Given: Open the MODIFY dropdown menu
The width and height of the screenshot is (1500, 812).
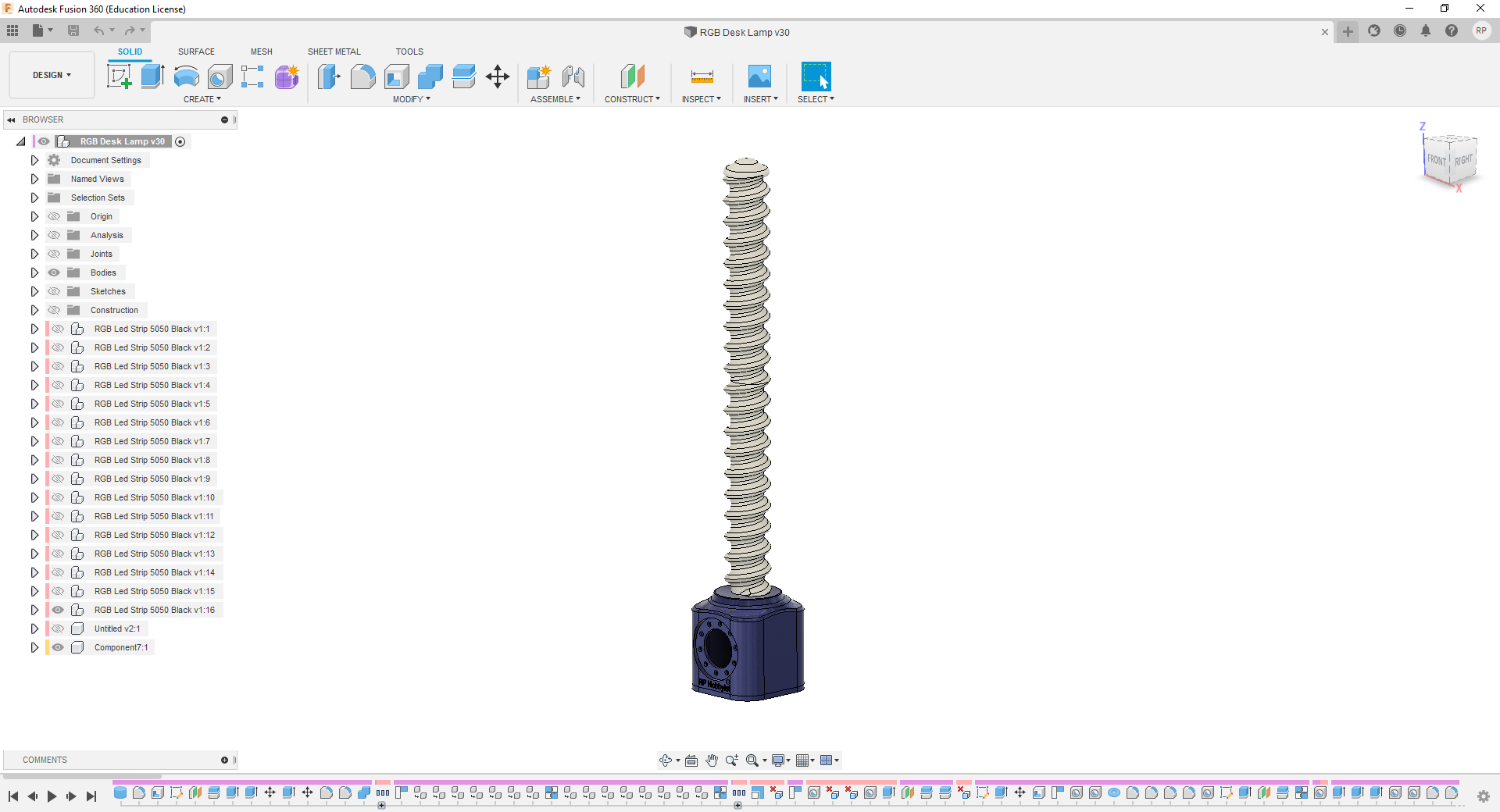Looking at the screenshot, I should click(x=412, y=99).
